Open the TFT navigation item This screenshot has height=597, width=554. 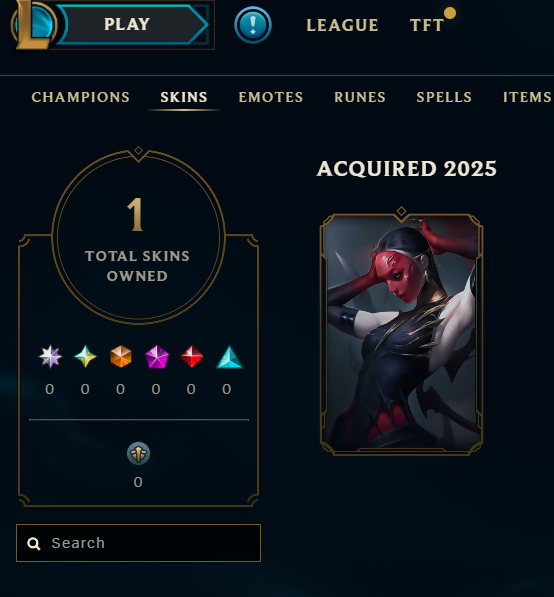[427, 26]
